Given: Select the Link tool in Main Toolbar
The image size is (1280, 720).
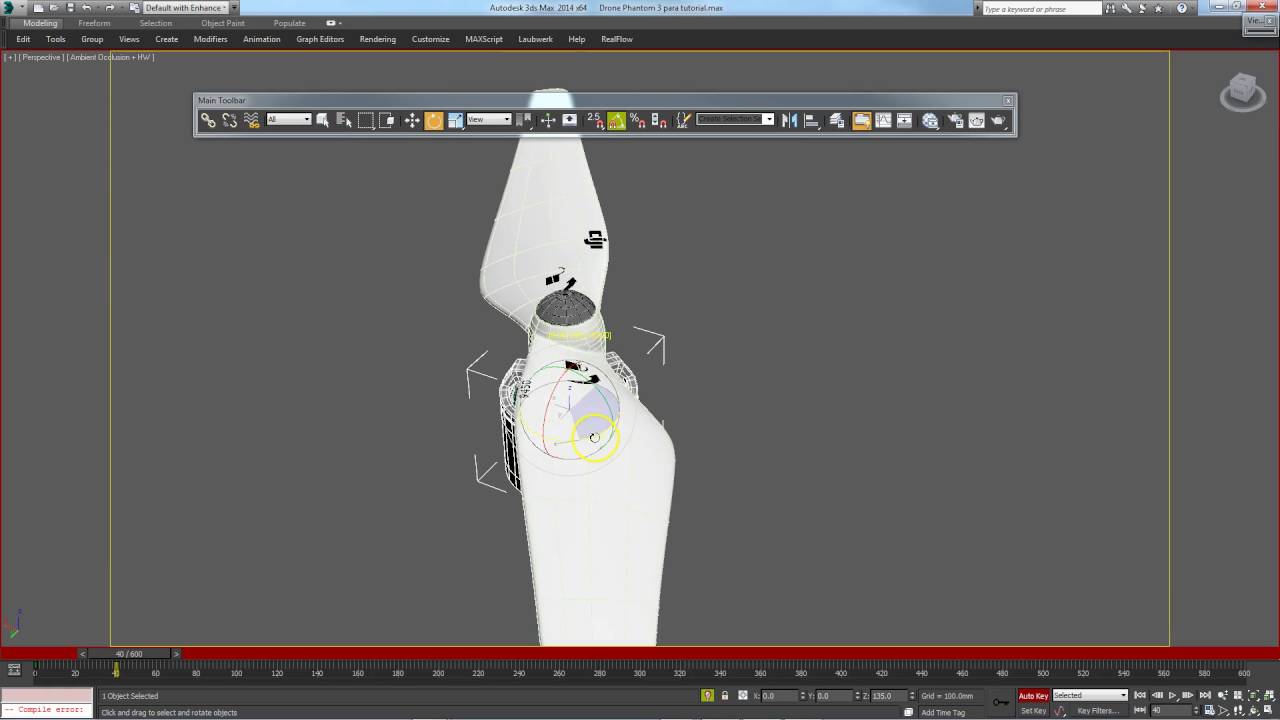Looking at the screenshot, I should (208, 120).
